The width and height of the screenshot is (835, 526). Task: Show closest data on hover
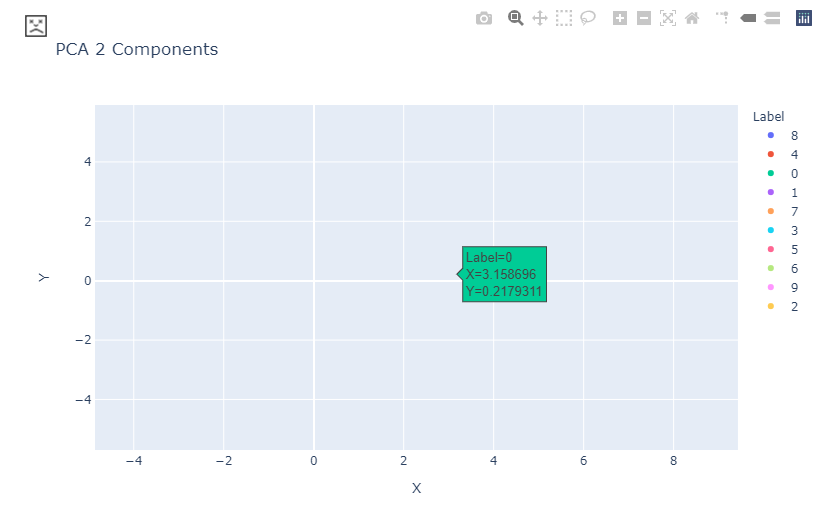click(748, 18)
